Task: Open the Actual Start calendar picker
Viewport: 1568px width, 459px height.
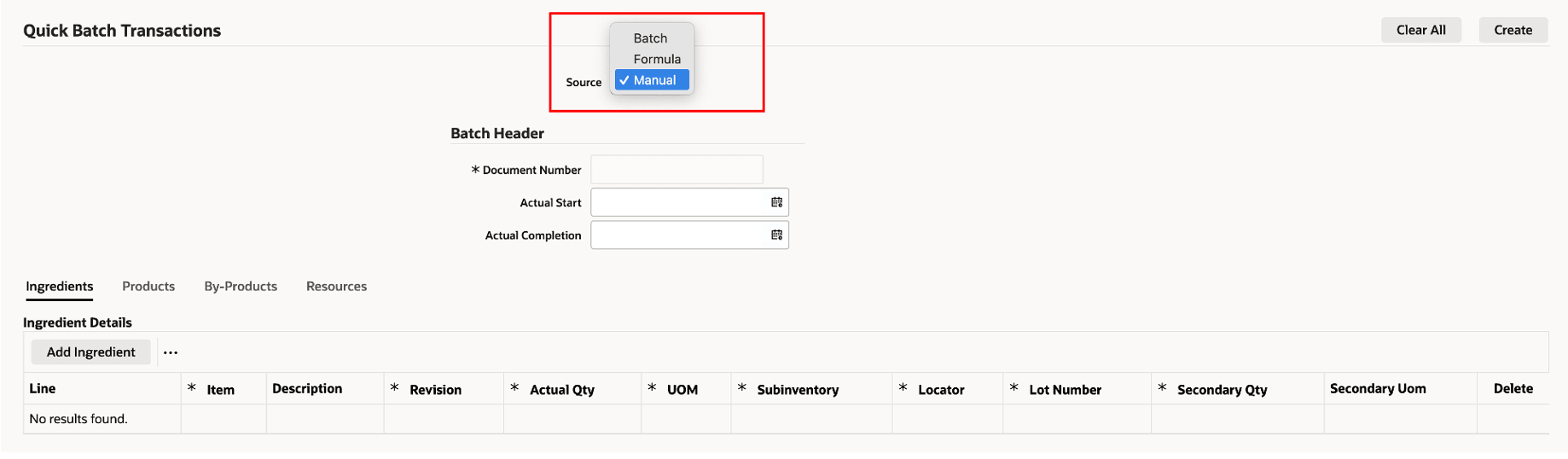Action: click(776, 202)
